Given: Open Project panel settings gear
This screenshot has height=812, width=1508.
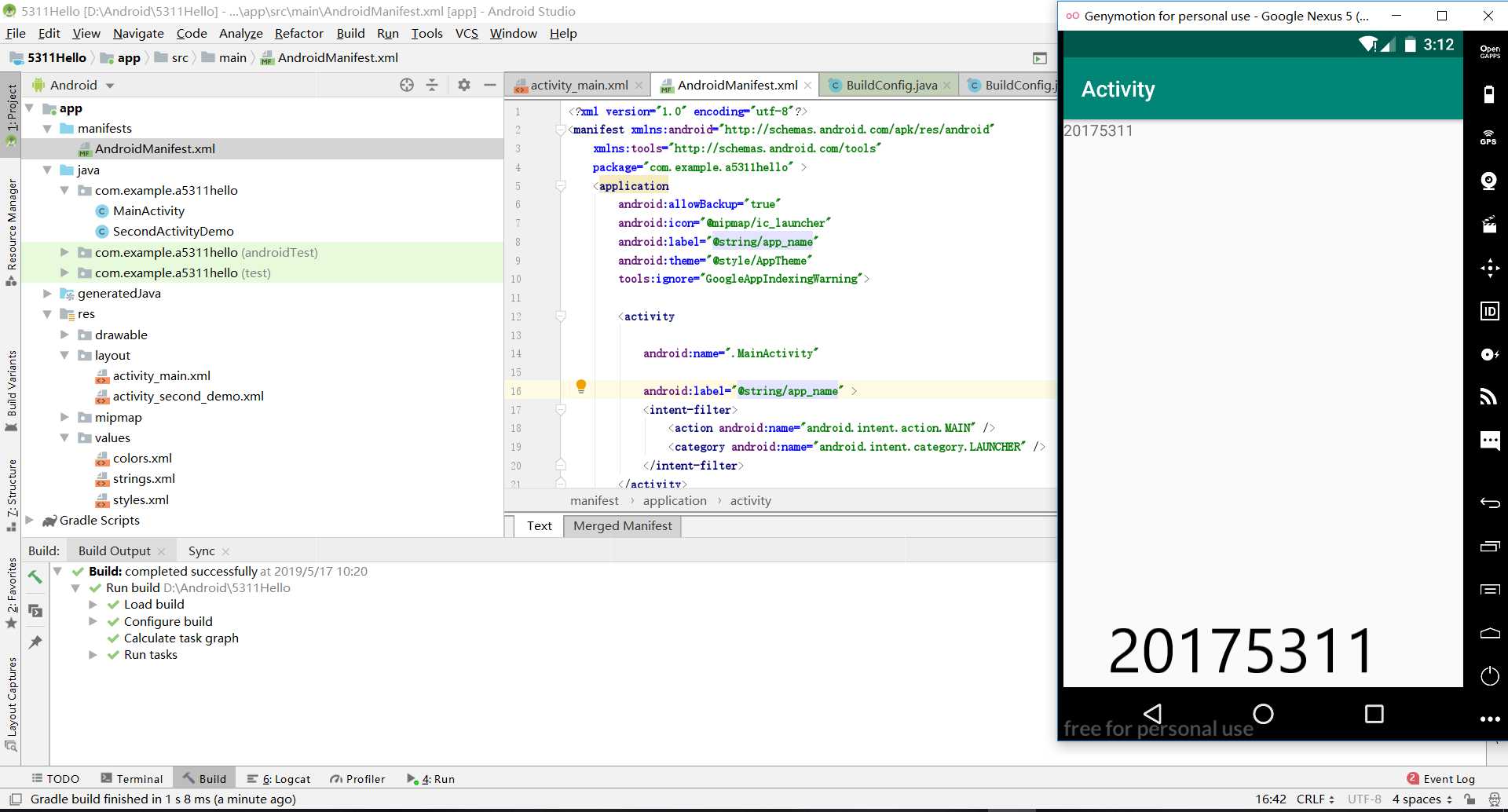Looking at the screenshot, I should coord(464,85).
